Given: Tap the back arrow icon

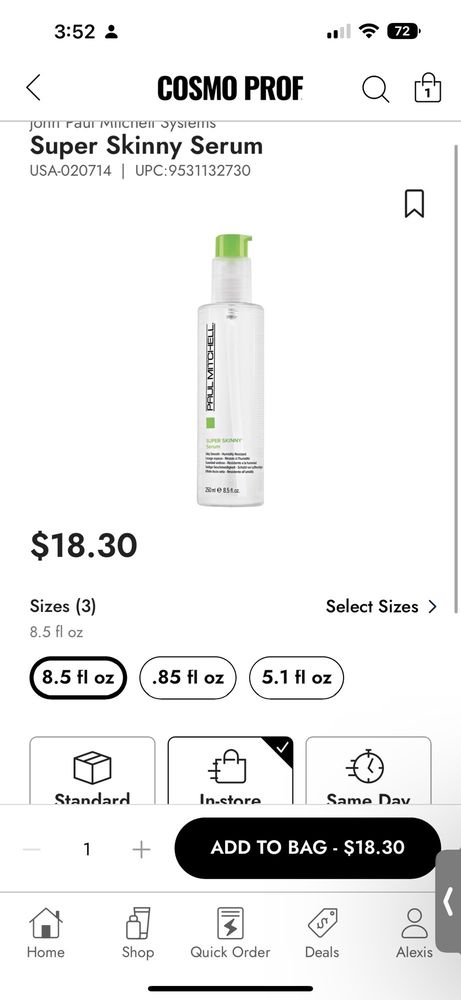Looking at the screenshot, I should 33,87.
